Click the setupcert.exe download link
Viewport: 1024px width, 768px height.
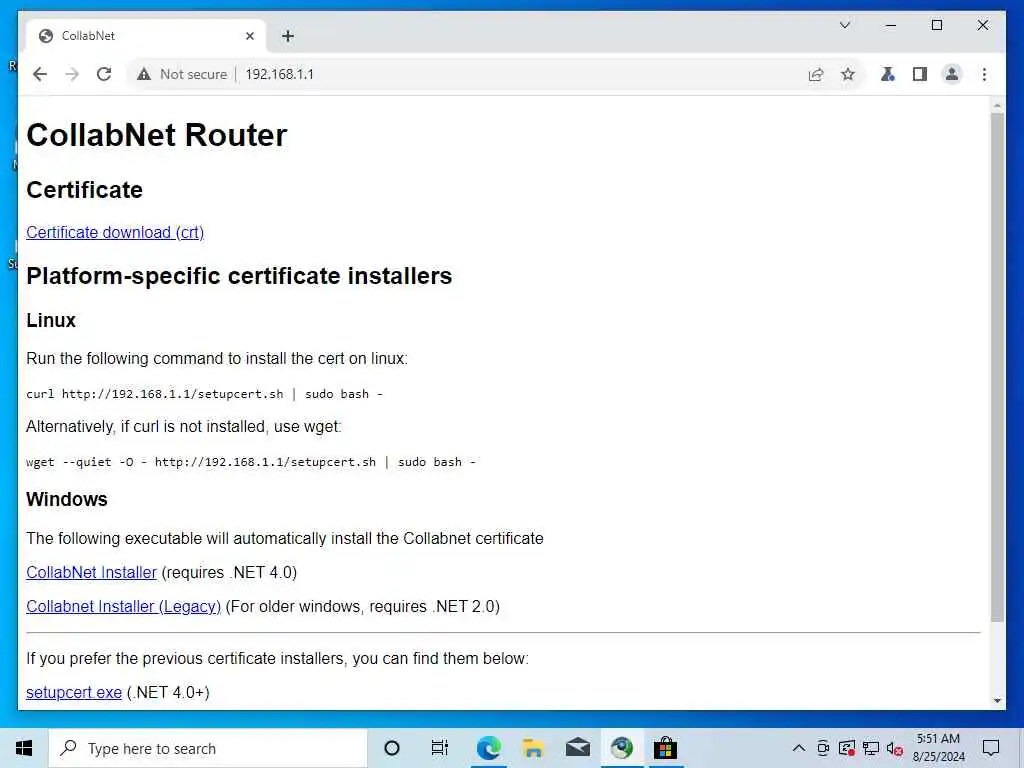pyautogui.click(x=74, y=693)
